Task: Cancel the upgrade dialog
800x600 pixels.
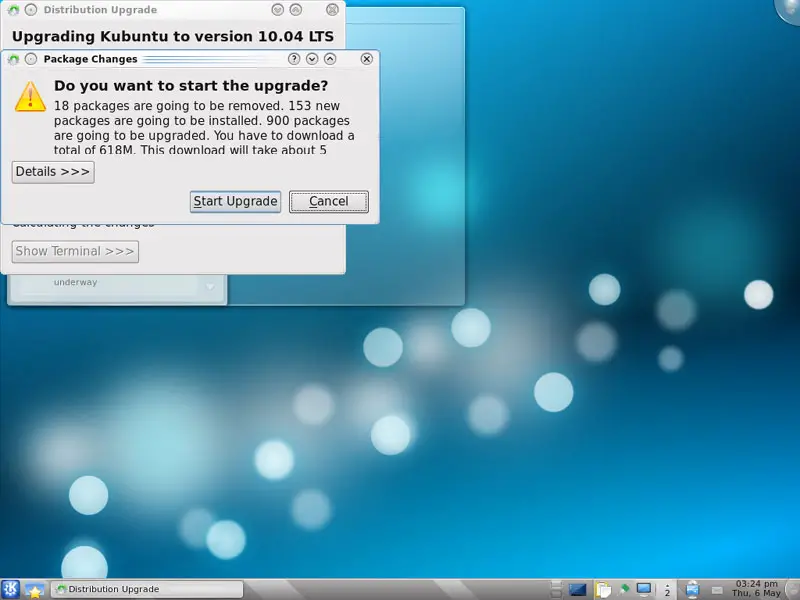Action: point(329,202)
